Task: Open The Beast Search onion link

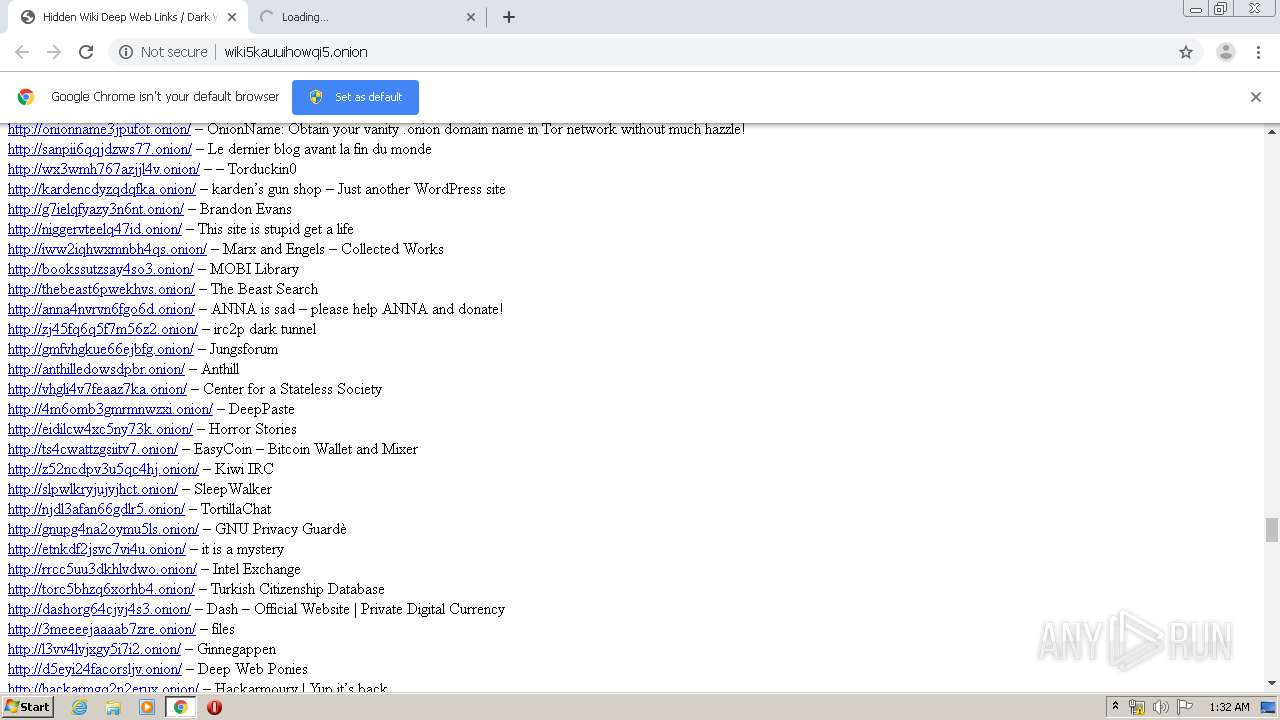Action: [101, 289]
